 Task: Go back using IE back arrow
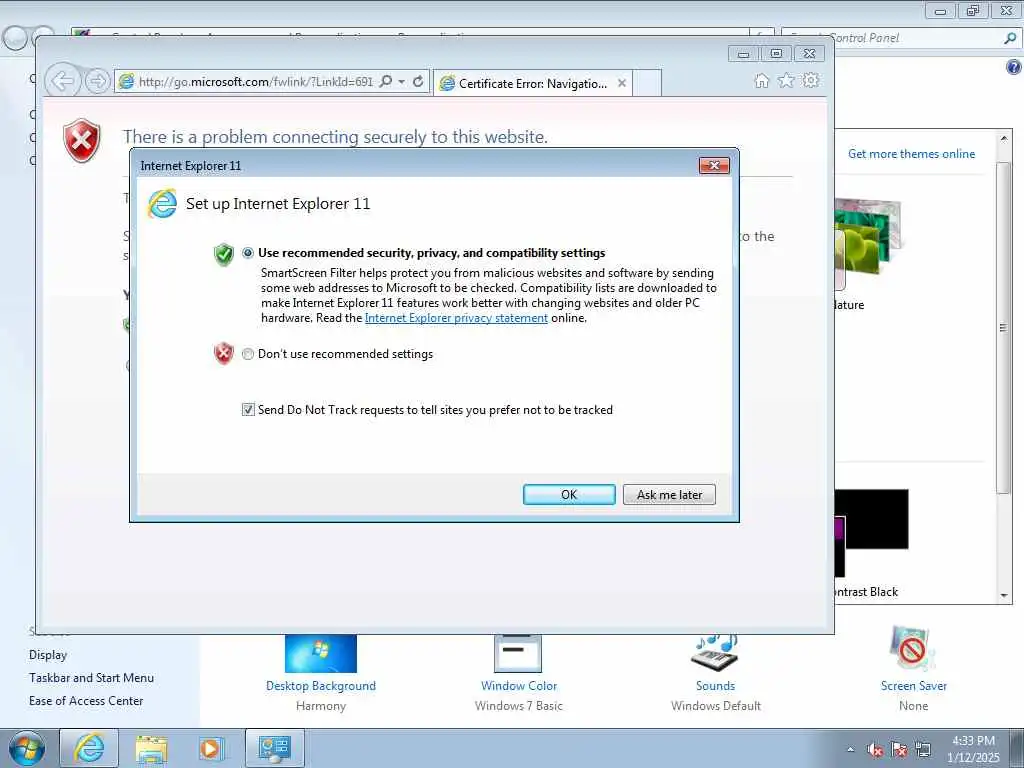point(63,81)
